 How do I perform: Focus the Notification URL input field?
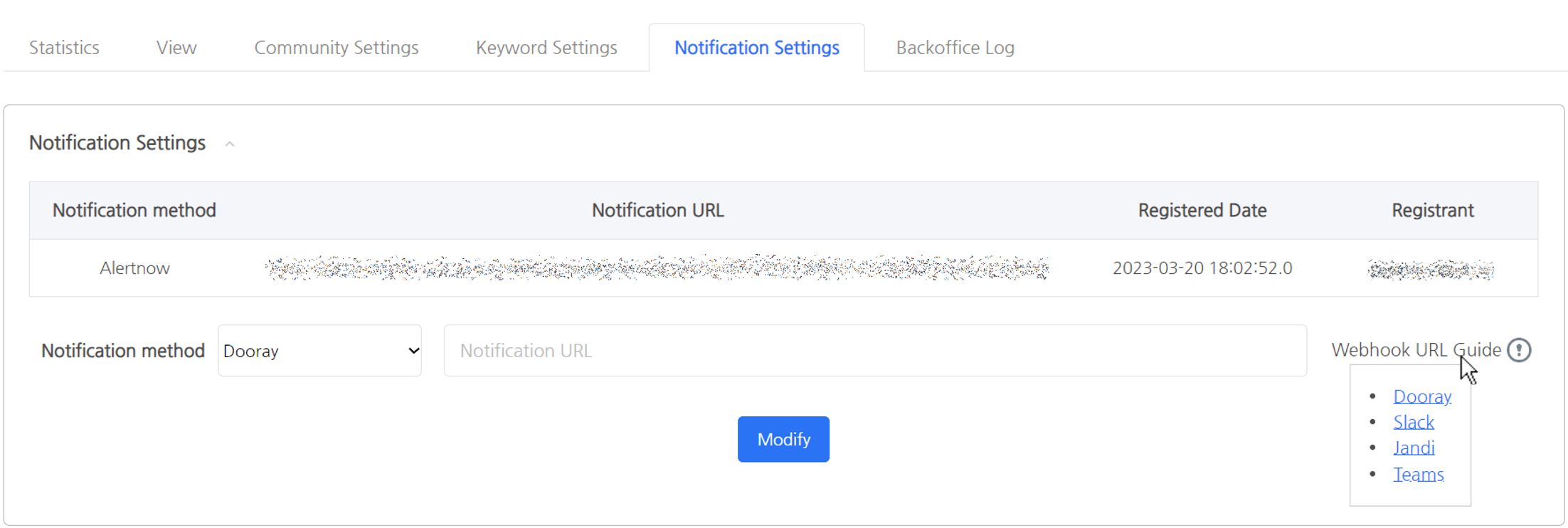[875, 351]
